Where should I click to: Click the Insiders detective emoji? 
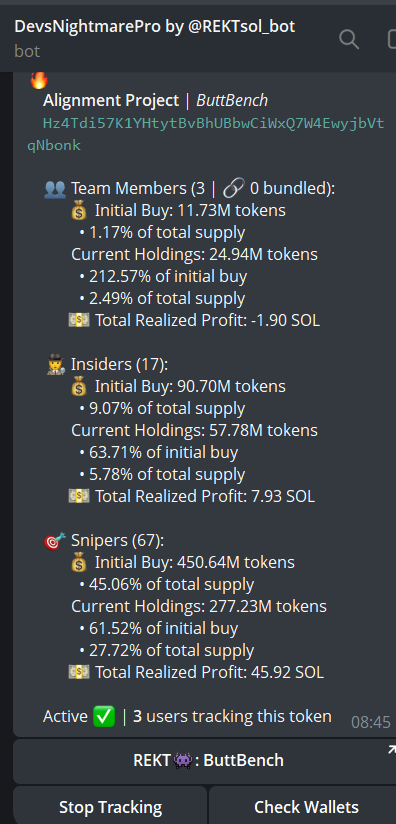point(55,365)
